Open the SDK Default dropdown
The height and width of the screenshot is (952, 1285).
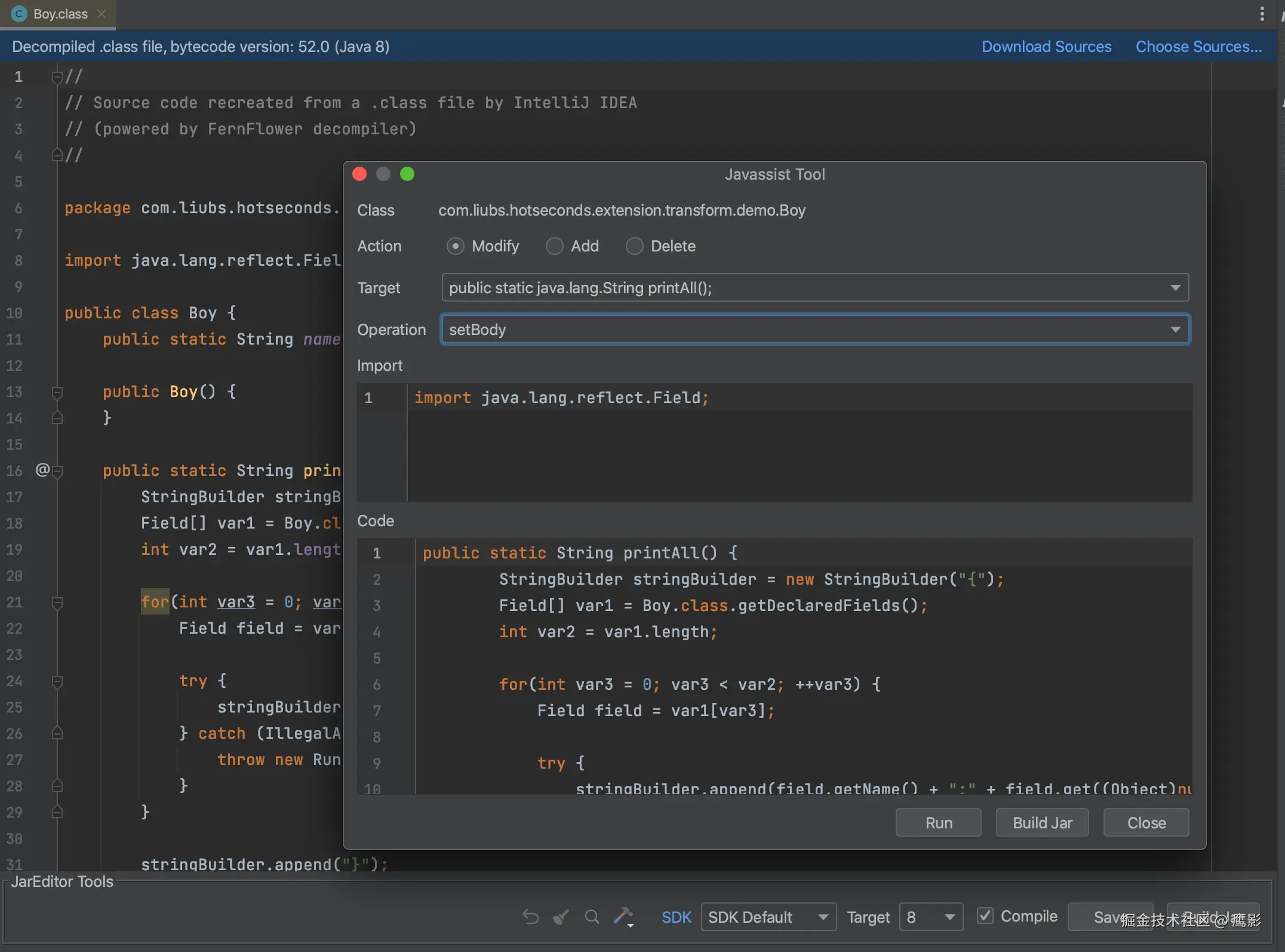click(768, 917)
